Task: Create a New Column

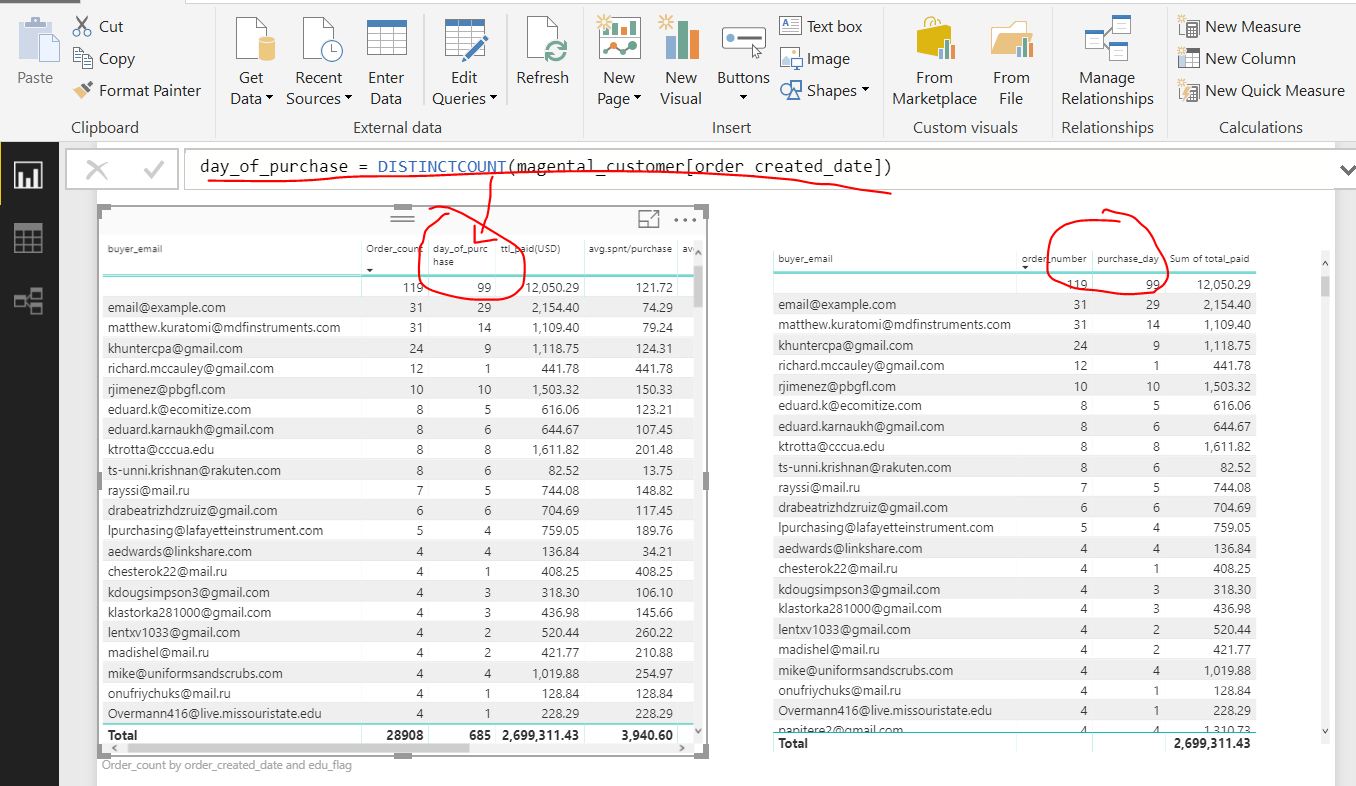Action: (1237, 58)
